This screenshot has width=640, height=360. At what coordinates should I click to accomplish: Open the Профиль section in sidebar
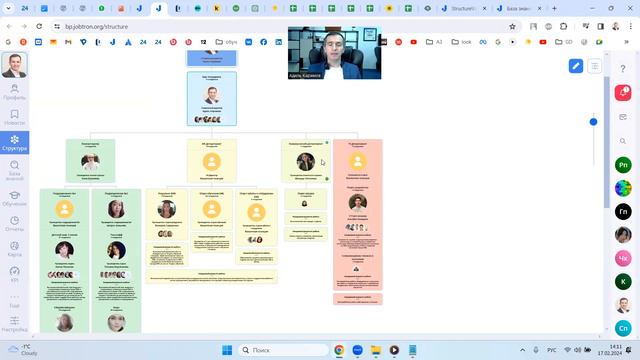point(14,92)
